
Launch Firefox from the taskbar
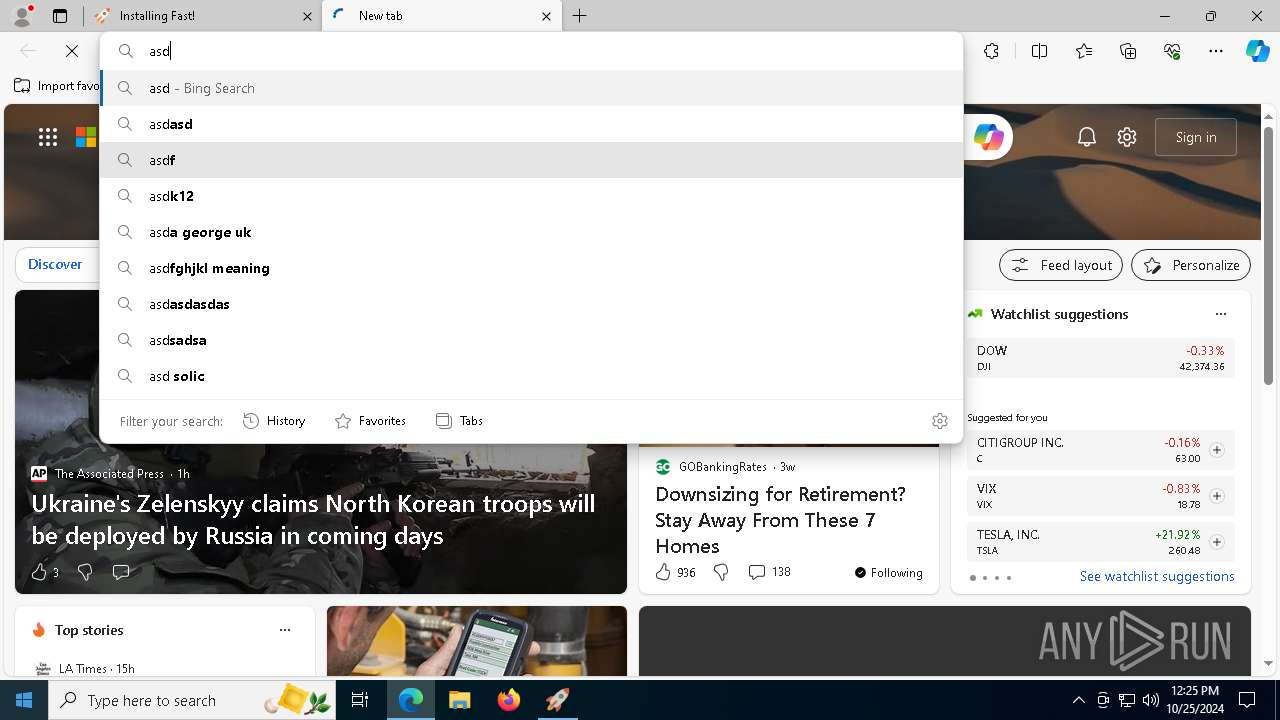tap(508, 700)
